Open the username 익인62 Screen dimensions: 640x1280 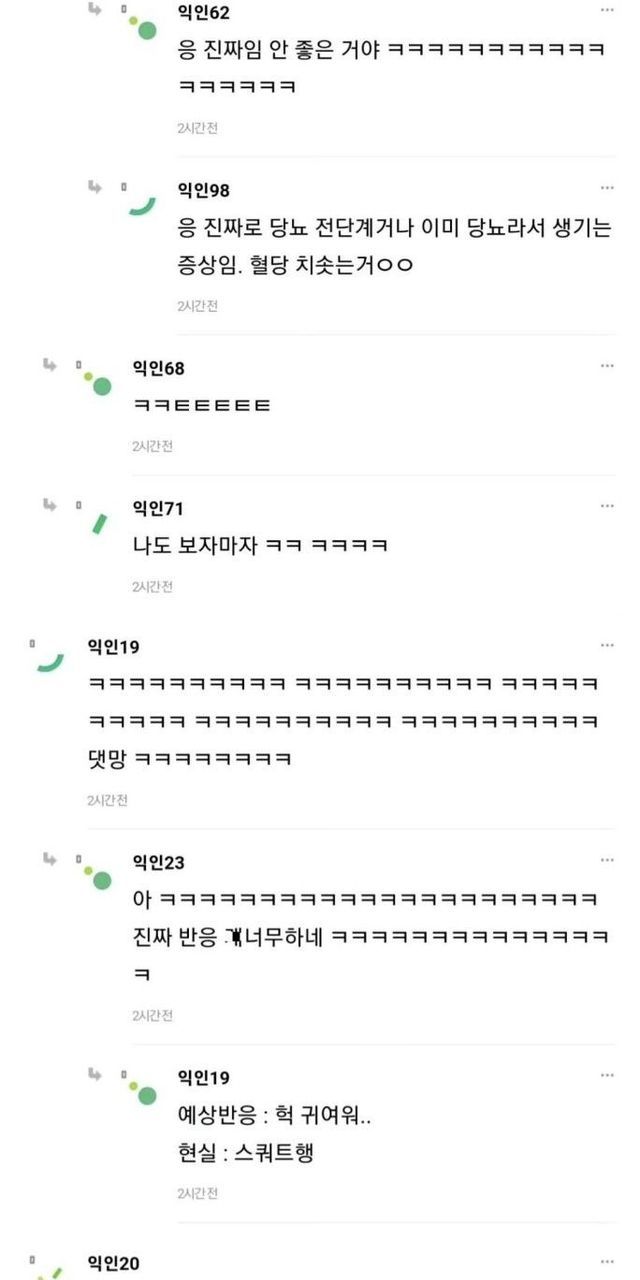(203, 12)
